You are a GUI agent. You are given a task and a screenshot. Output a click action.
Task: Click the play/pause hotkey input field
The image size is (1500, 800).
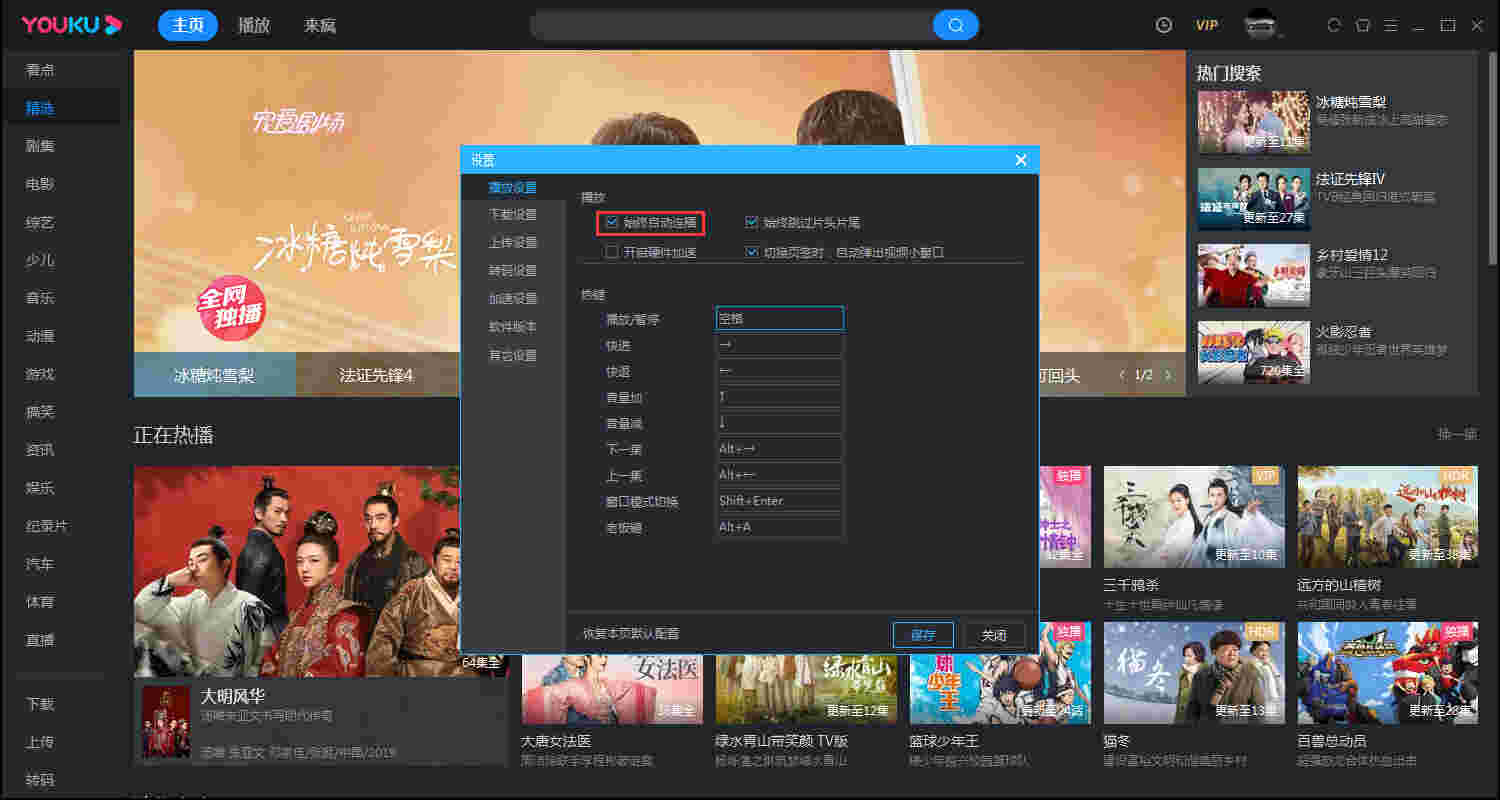coord(780,318)
